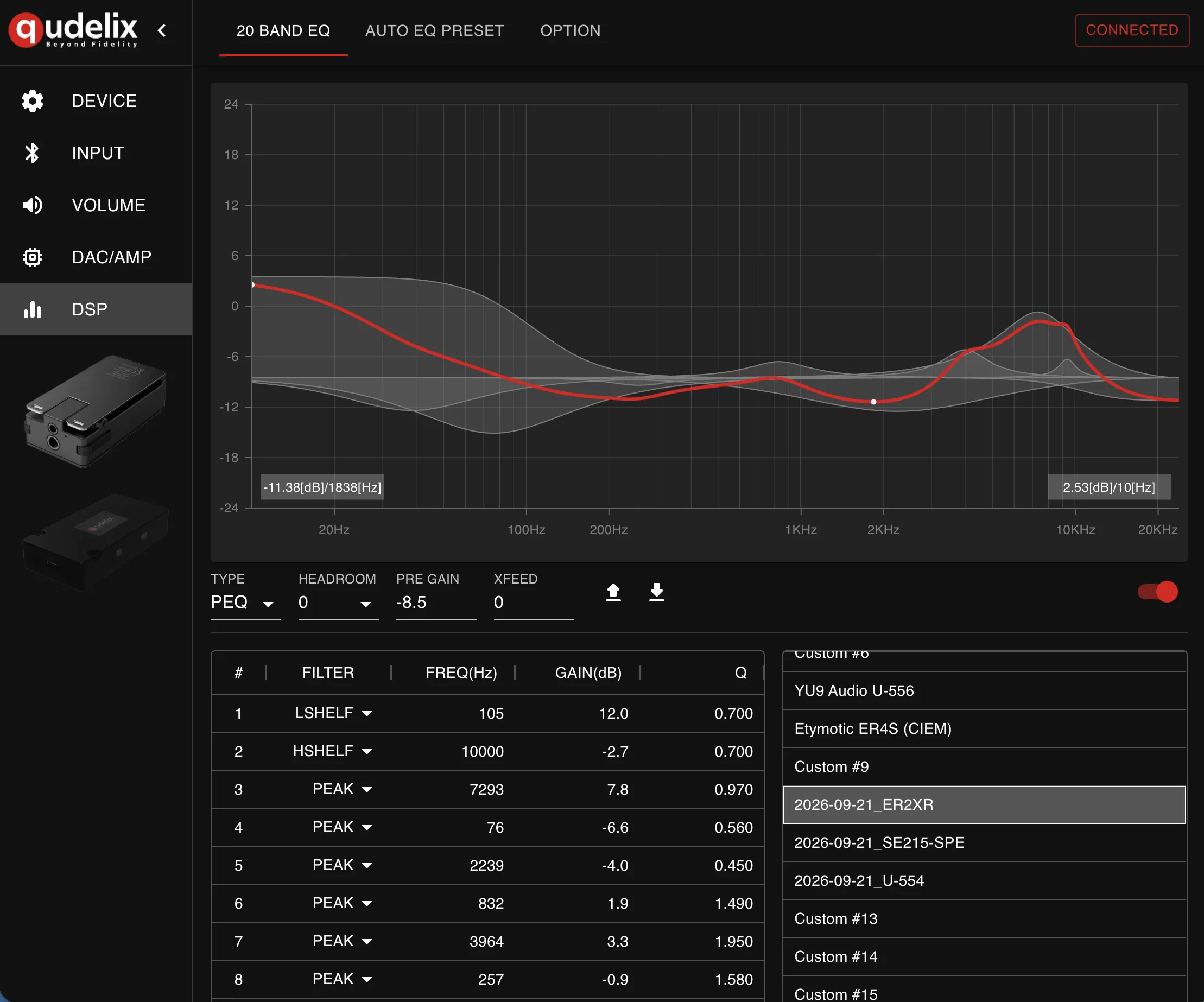This screenshot has width=1204, height=1002.
Task: Select preset Custom #13
Action: click(984, 919)
